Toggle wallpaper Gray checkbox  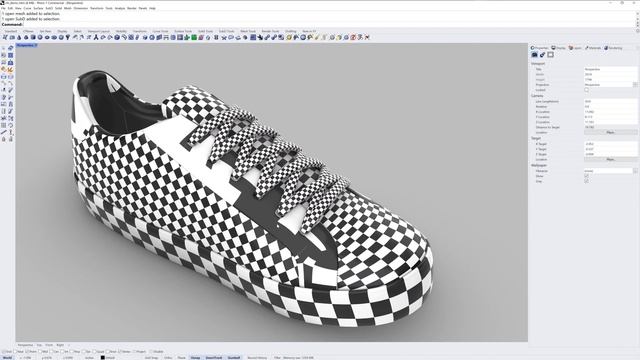pos(587,181)
